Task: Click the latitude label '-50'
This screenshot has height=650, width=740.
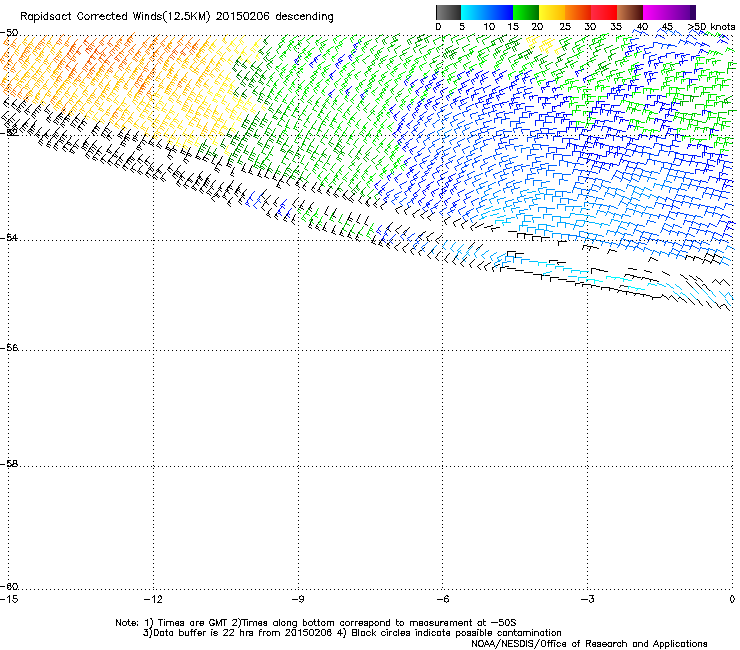Action: pyautogui.click(x=10, y=33)
